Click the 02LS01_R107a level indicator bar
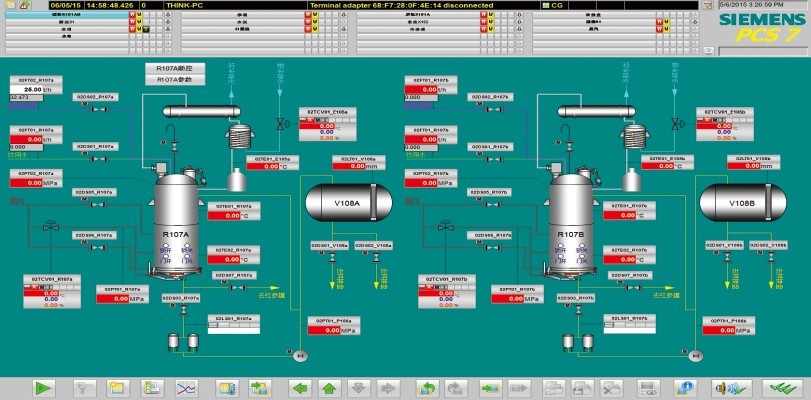This screenshot has width=811, height=400. 233,325
